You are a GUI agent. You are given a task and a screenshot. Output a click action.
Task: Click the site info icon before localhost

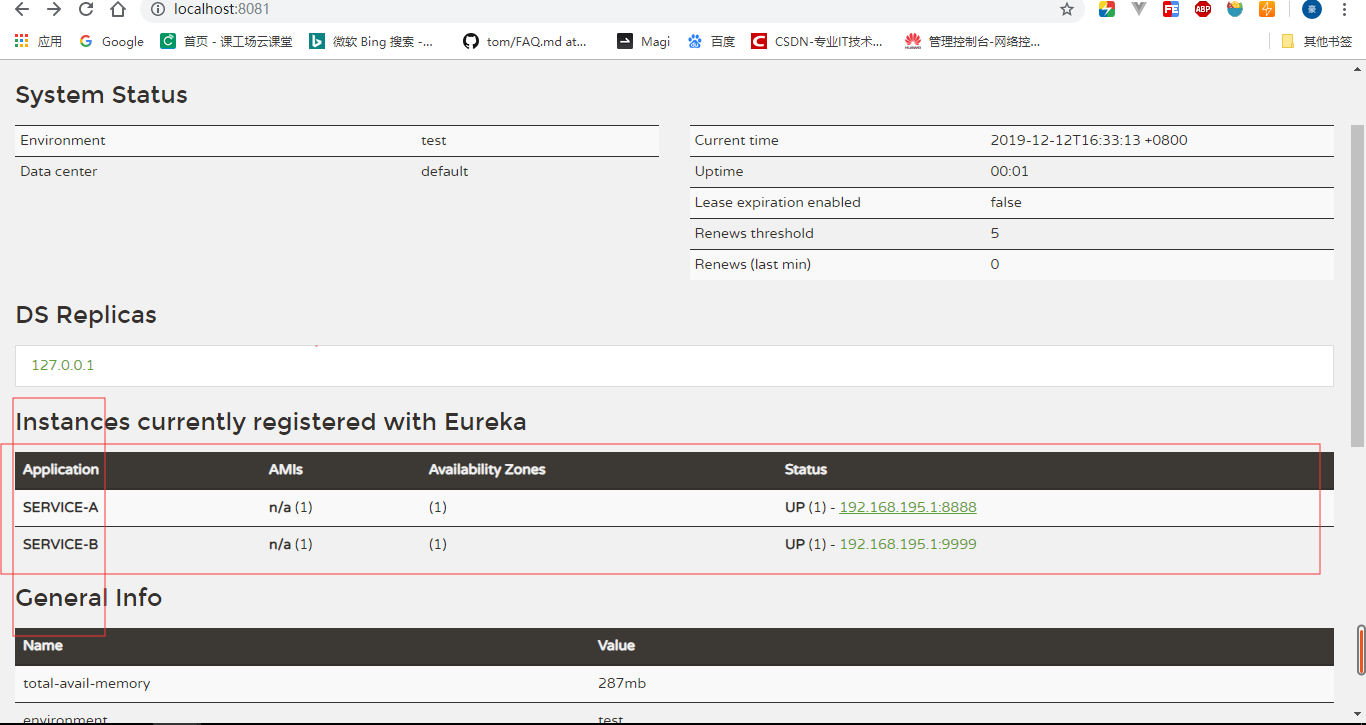coord(158,9)
